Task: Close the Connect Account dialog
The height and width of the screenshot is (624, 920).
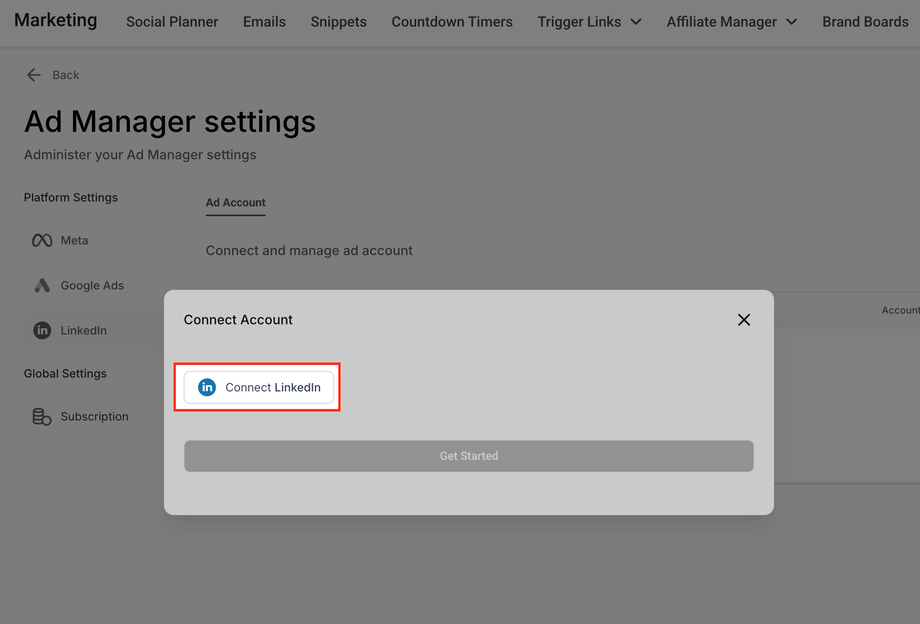Action: coord(744,320)
